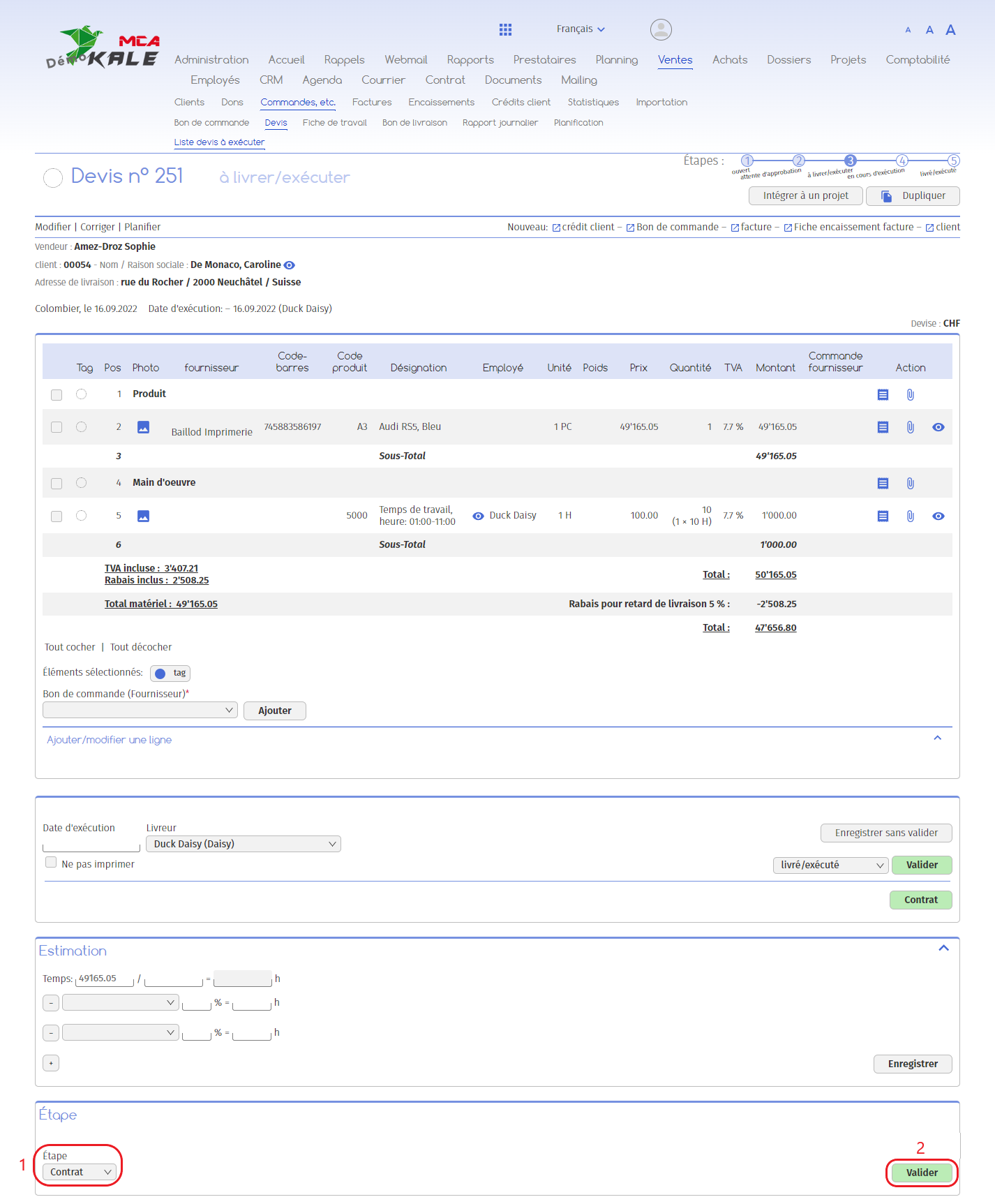Open photo icon for Audi RS5 row

(143, 427)
